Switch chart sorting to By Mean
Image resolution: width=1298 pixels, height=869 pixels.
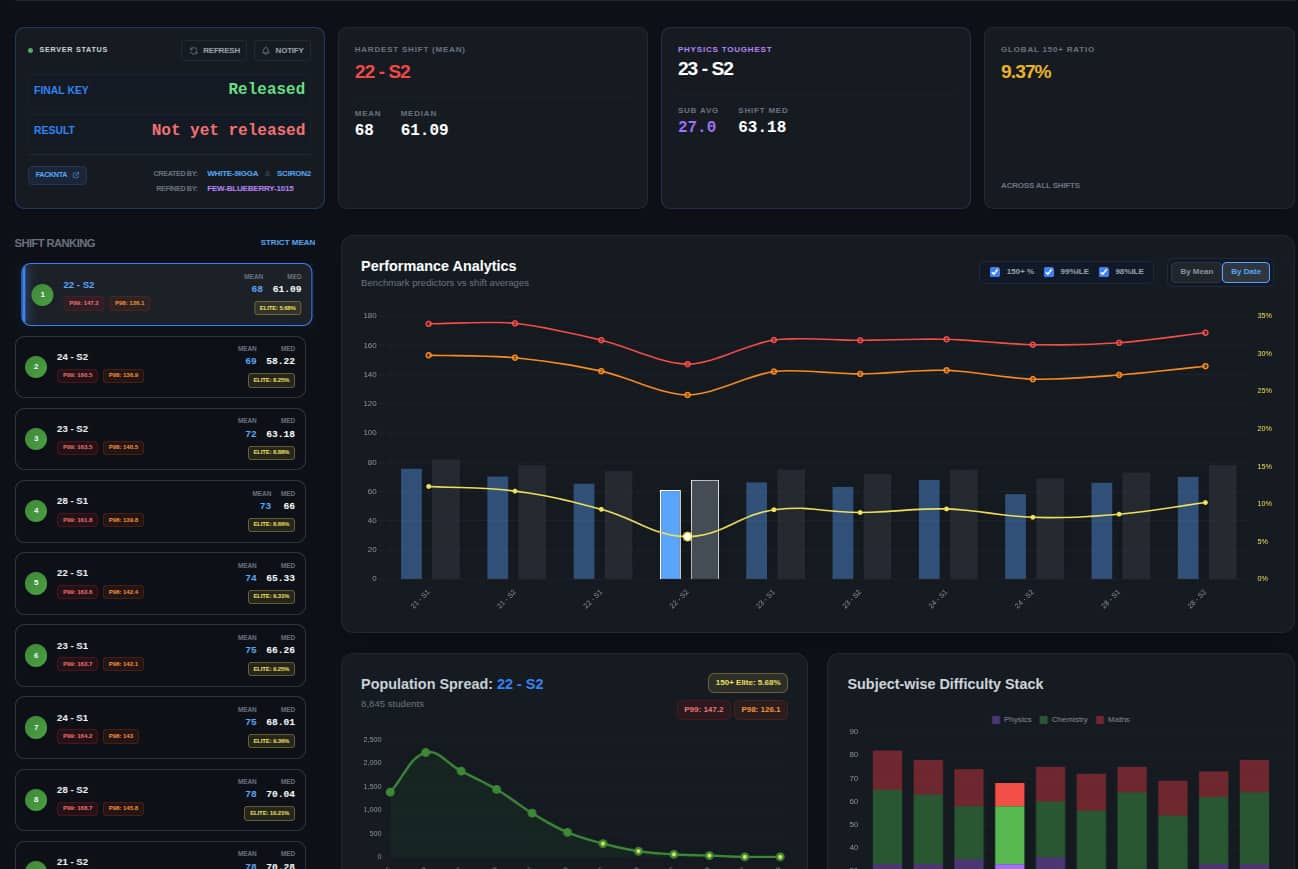[1196, 271]
